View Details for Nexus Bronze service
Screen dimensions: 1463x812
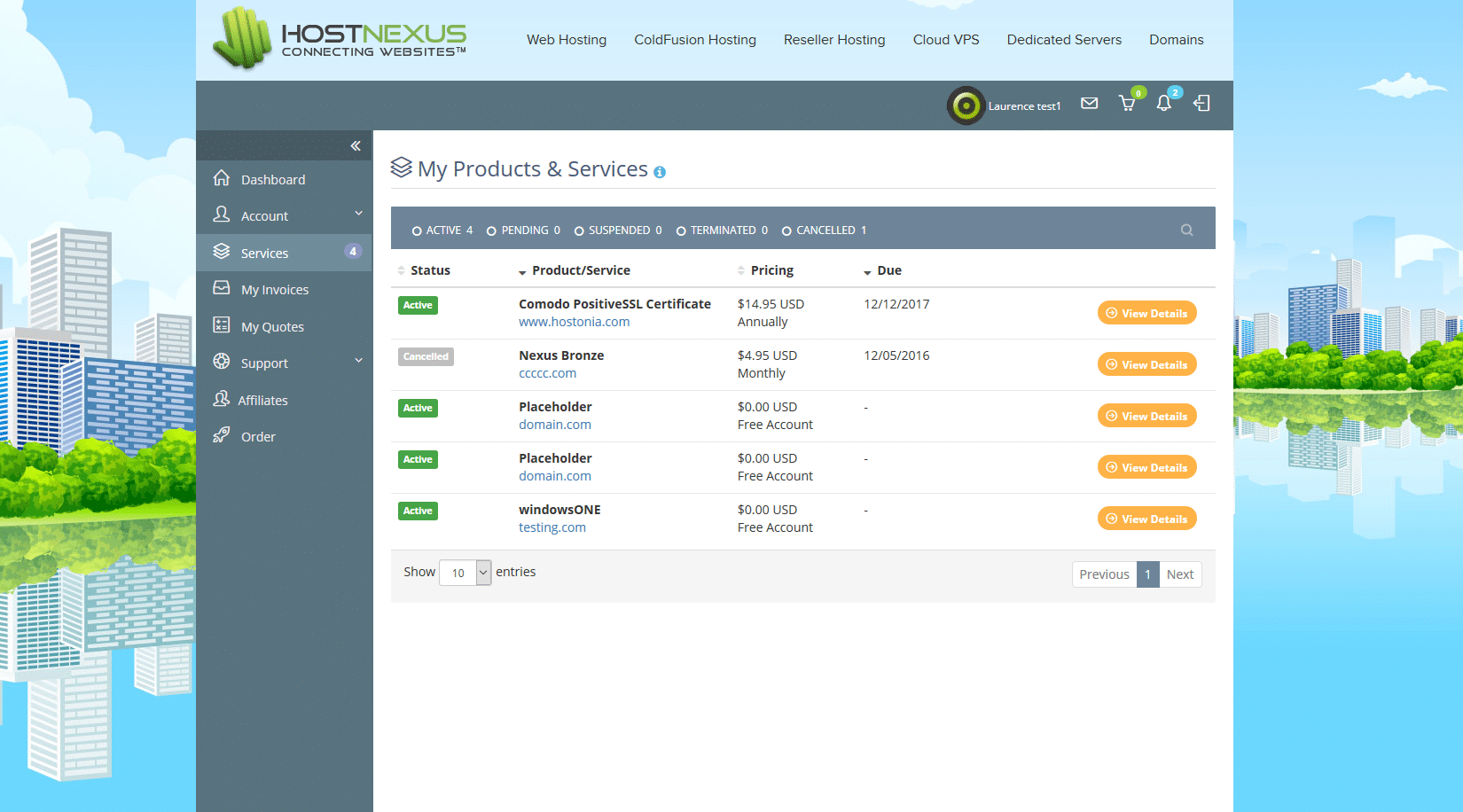(1146, 364)
